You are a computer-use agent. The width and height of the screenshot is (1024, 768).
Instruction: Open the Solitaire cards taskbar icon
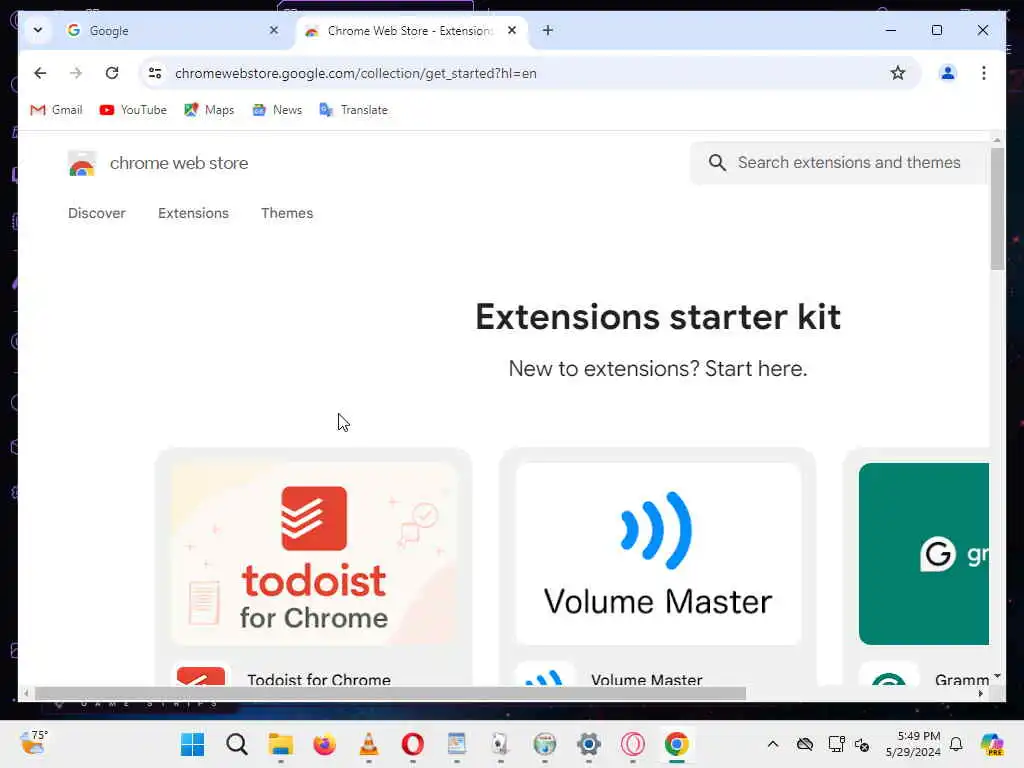coord(500,744)
